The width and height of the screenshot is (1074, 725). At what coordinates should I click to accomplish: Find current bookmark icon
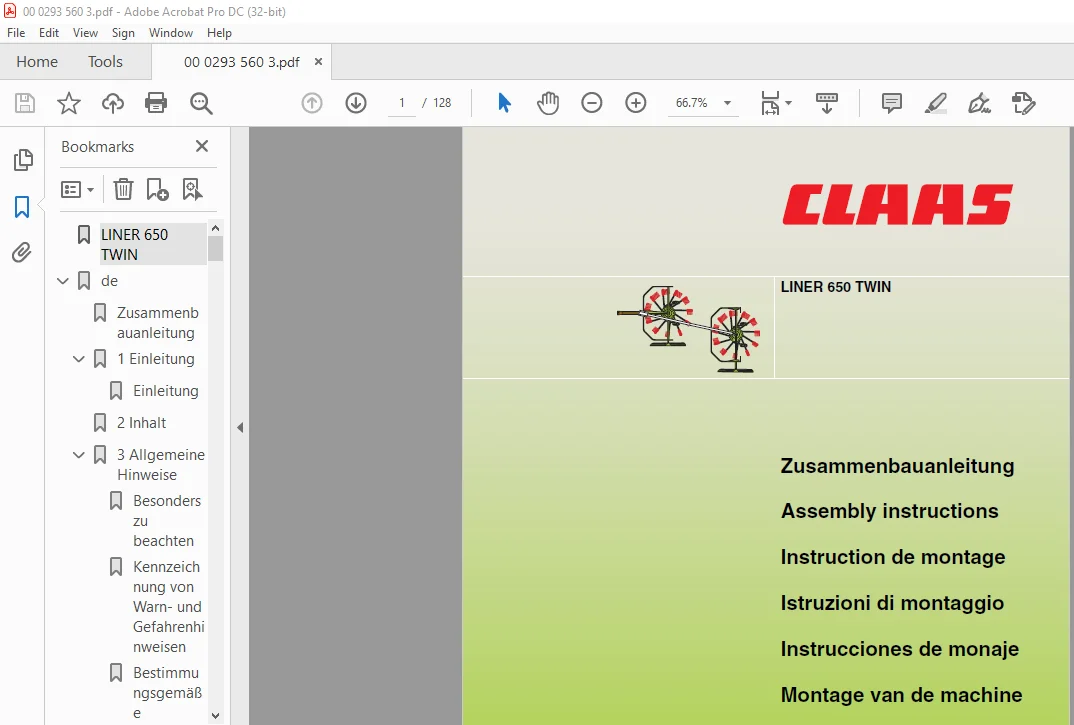coord(192,189)
